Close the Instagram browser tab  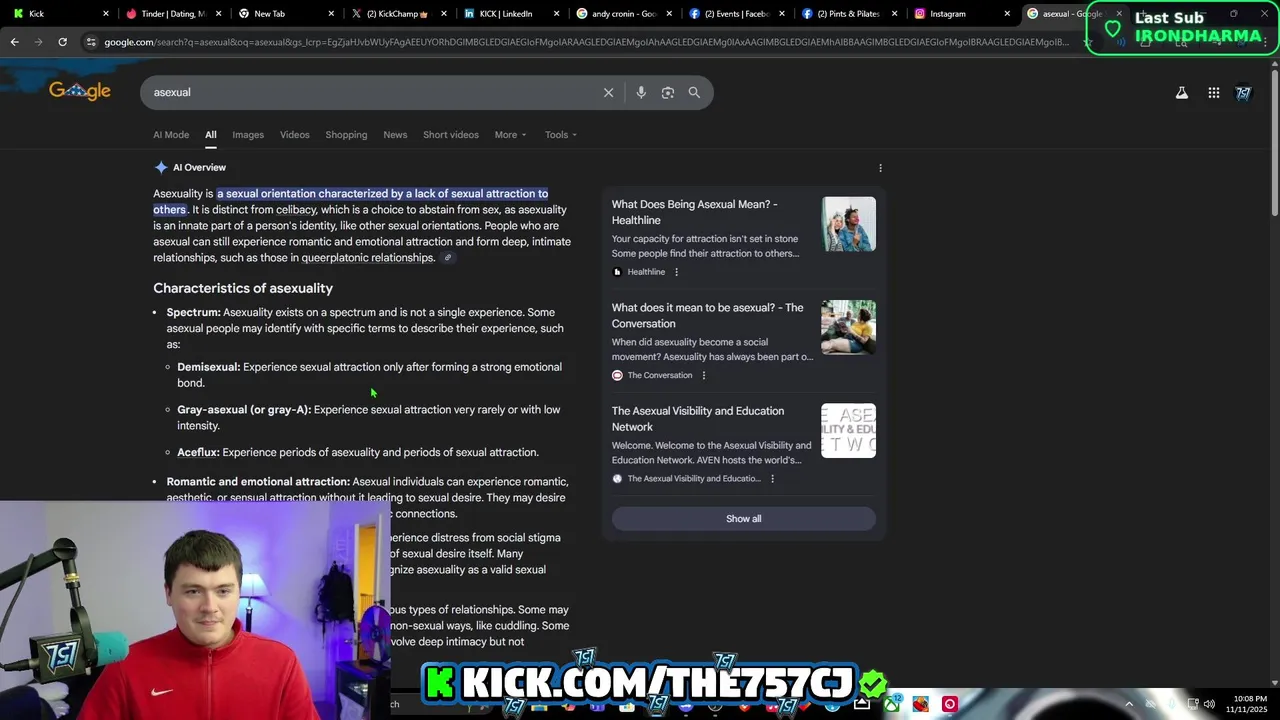pos(1008,14)
